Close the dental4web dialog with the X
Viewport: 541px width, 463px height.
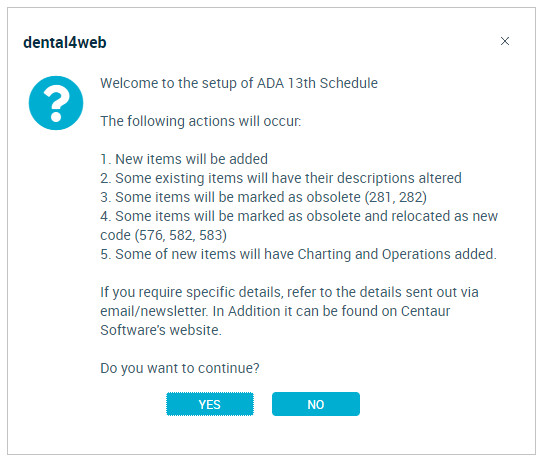505,41
